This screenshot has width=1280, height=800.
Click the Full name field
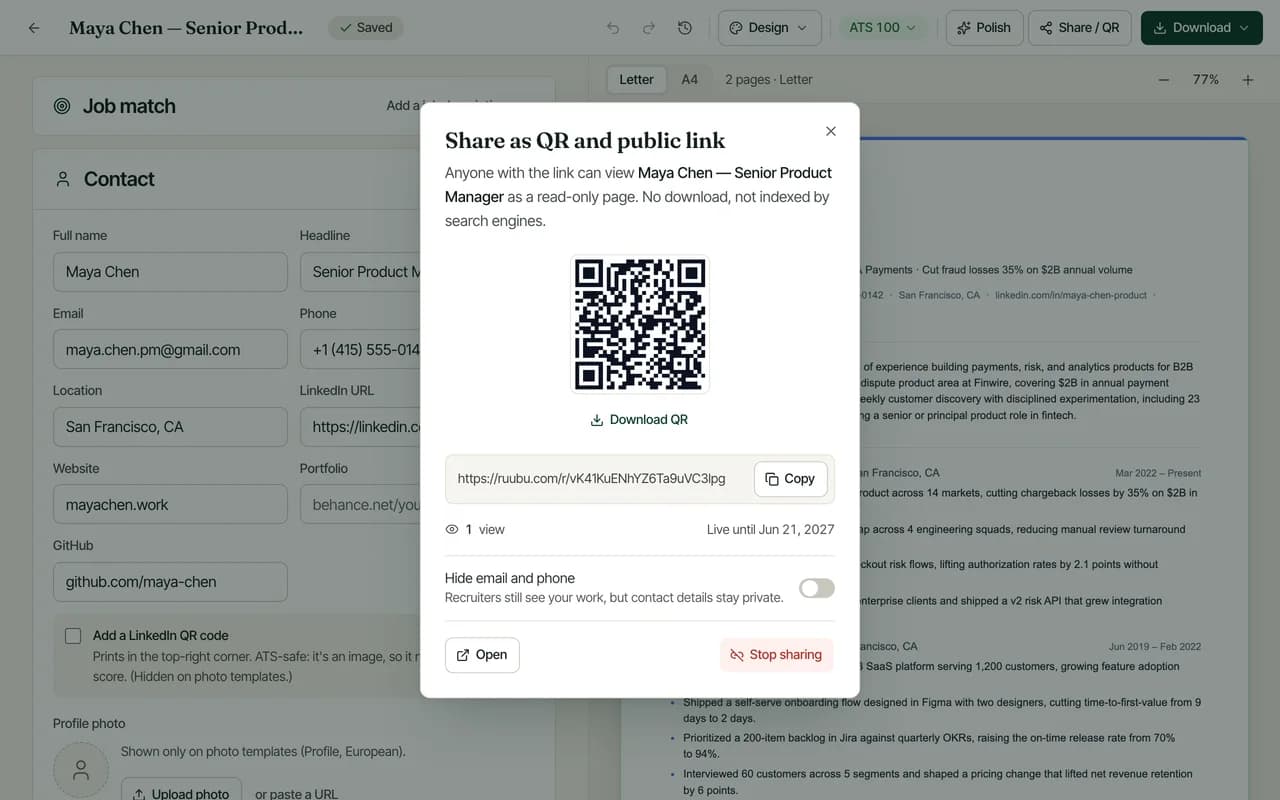pyautogui.click(x=170, y=272)
